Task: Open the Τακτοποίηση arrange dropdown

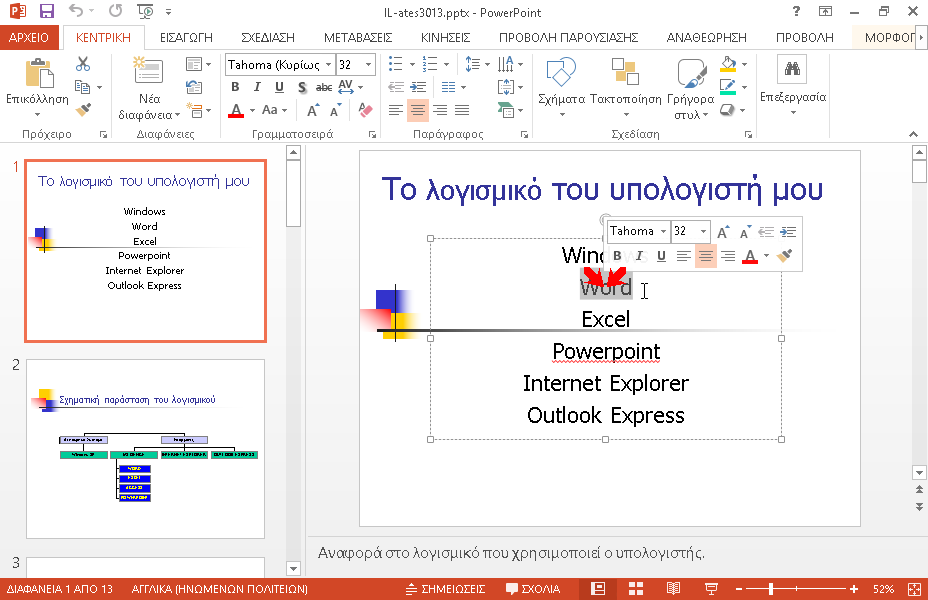Action: point(626,87)
